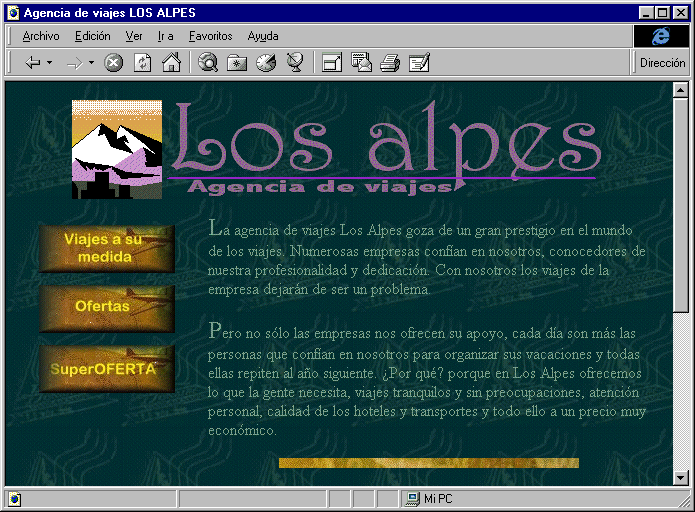Screen dimensions: 695x512
Task: Open the Search panel
Action: tap(208, 63)
